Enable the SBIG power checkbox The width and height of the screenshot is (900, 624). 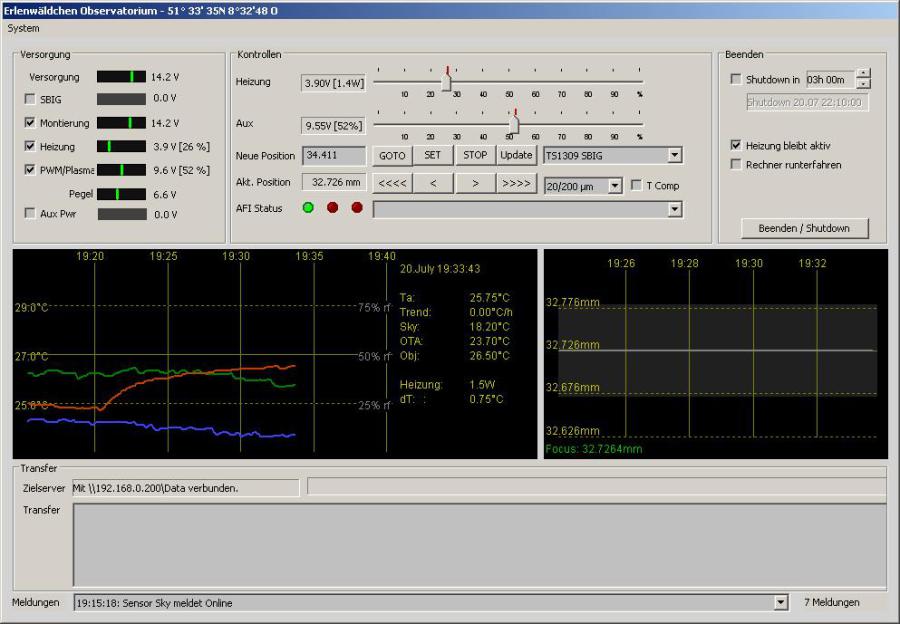(x=29, y=100)
